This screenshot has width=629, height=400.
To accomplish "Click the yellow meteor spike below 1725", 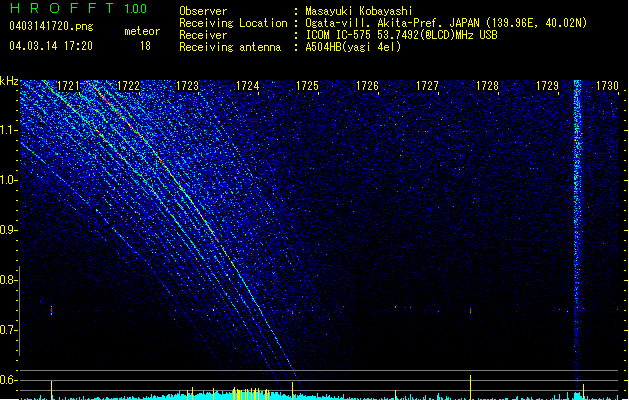I will point(292,391).
